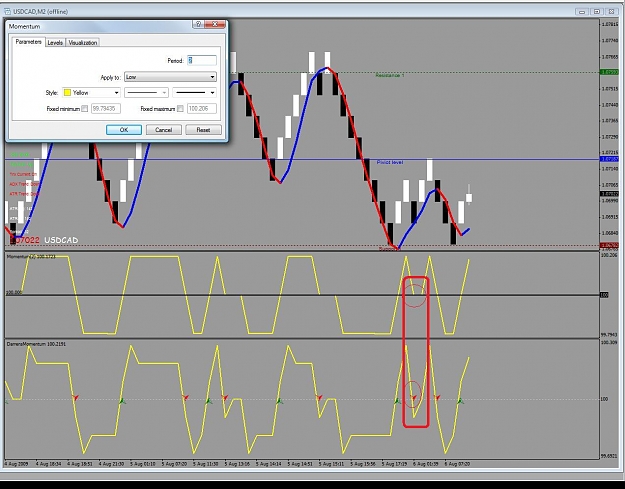Click the Momentum dialog help button

point(198,24)
